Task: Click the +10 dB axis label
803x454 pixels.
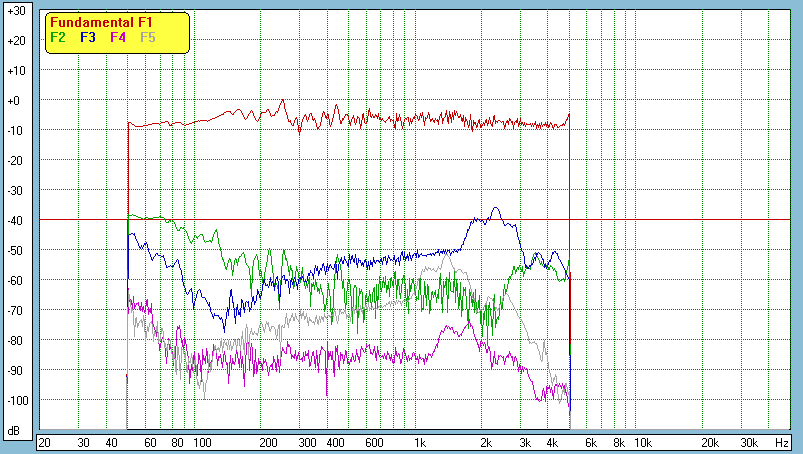Action: tap(16, 71)
